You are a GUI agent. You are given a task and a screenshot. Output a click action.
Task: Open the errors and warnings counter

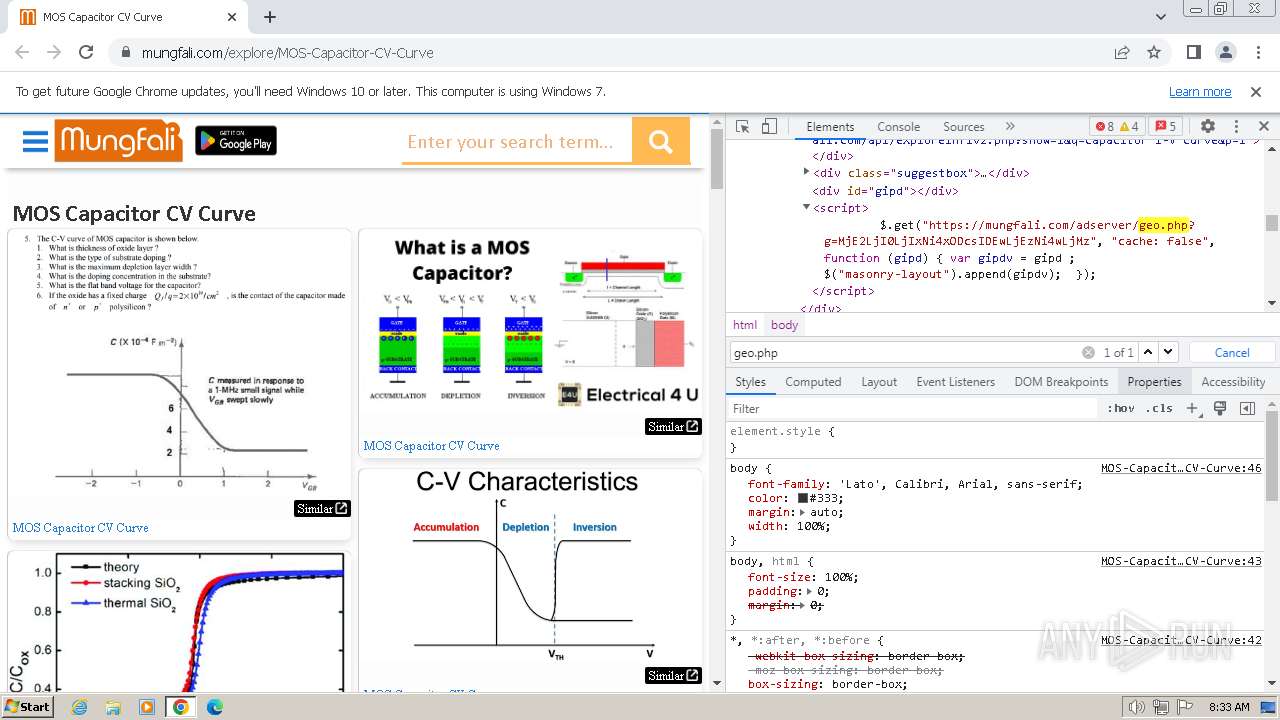[x=1117, y=126]
